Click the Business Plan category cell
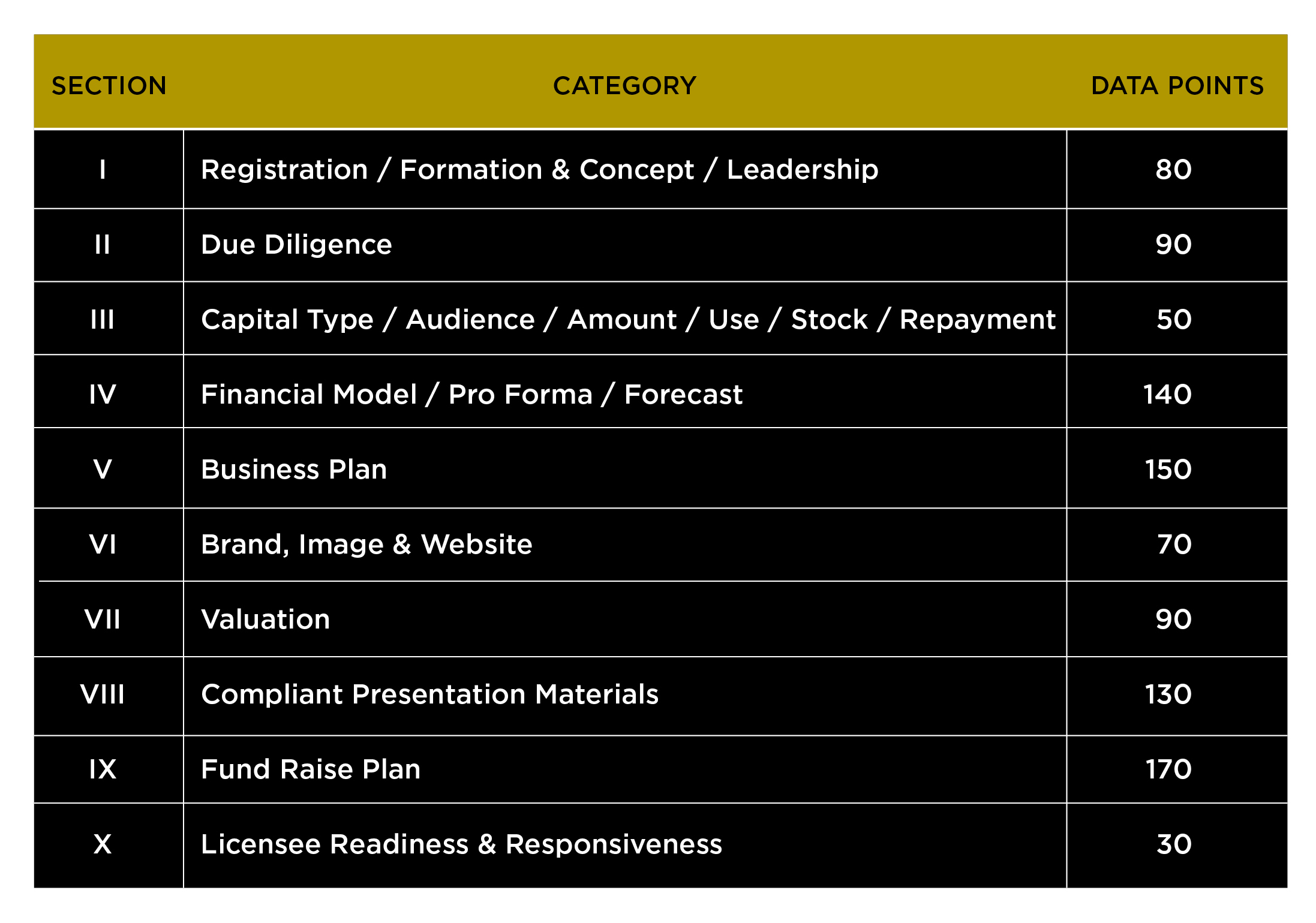 click(x=624, y=468)
